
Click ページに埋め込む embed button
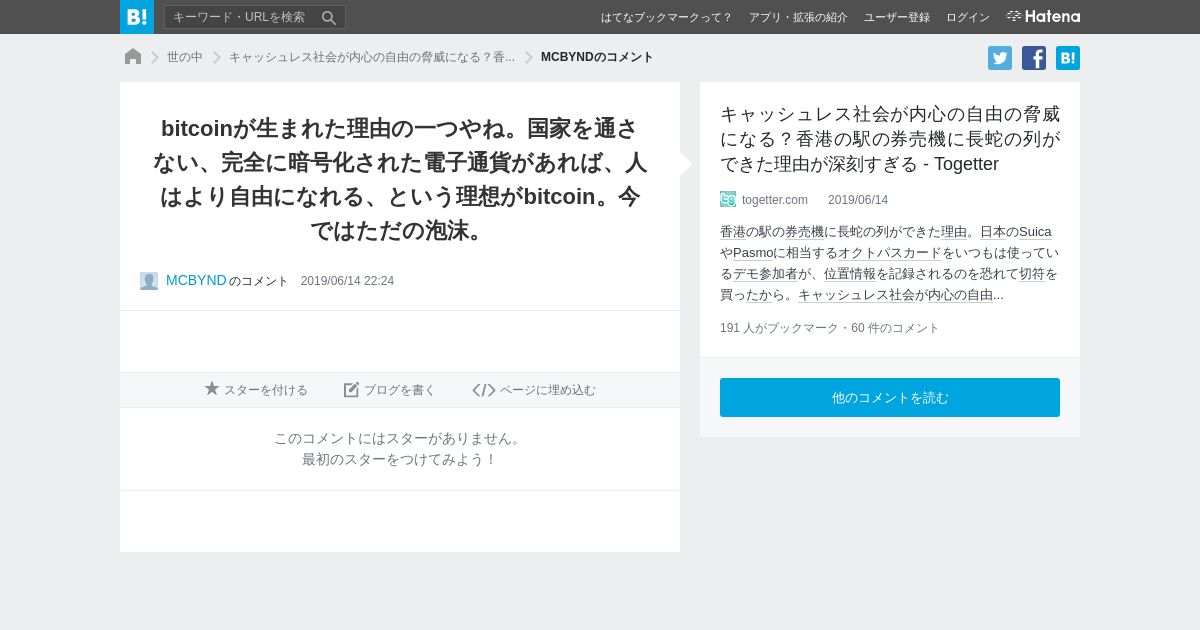534,390
